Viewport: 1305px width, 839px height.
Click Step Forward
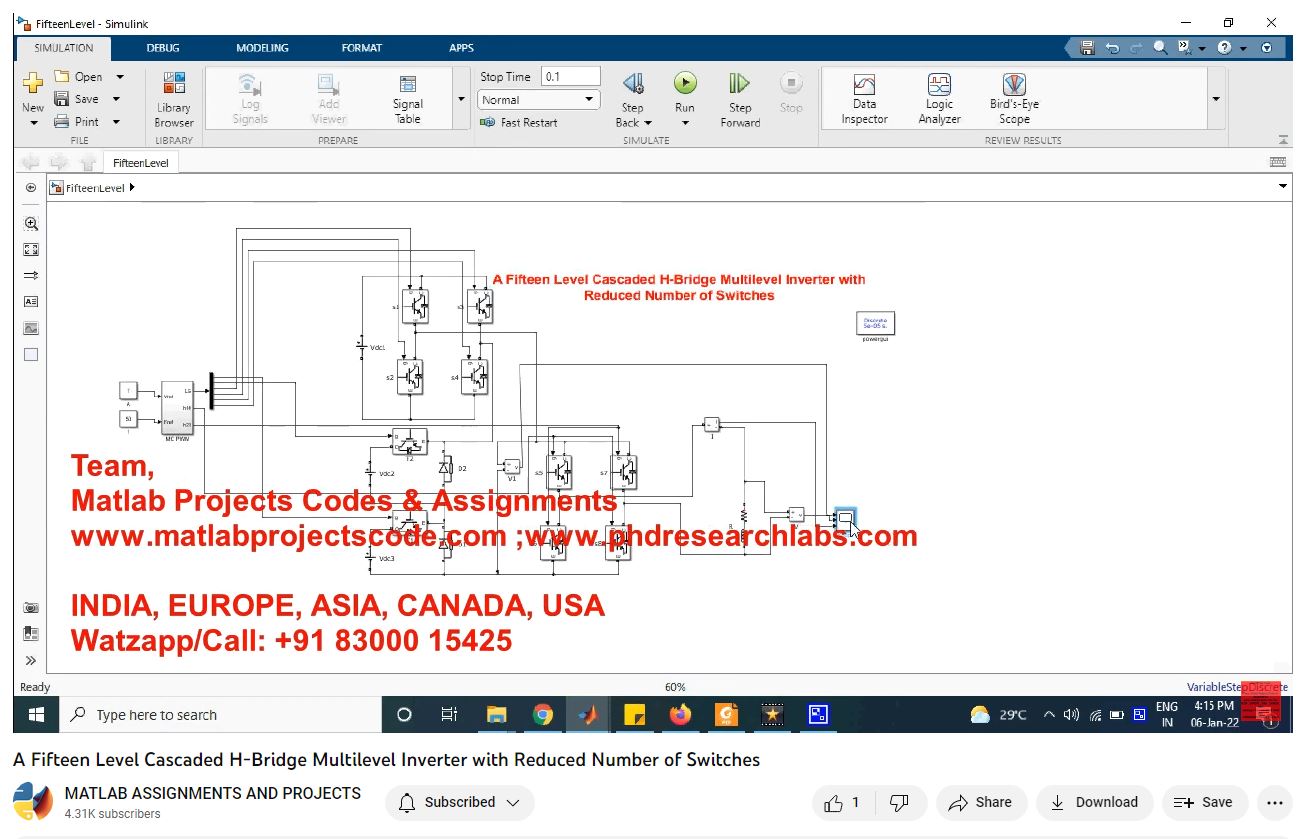(740, 99)
